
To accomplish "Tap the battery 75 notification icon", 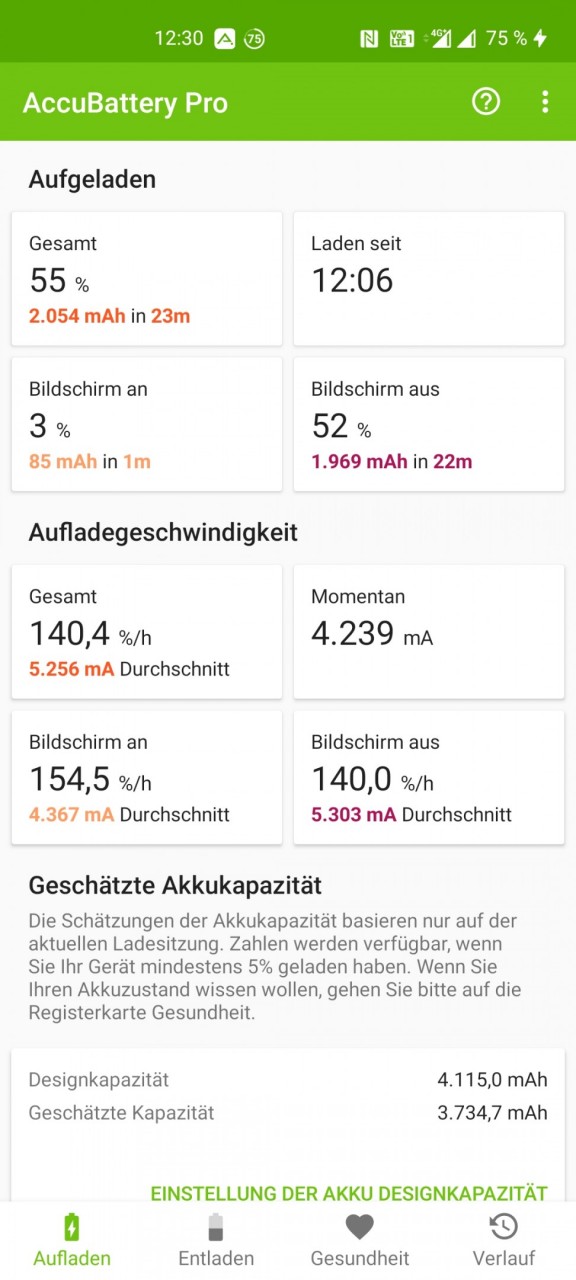I will coord(254,39).
